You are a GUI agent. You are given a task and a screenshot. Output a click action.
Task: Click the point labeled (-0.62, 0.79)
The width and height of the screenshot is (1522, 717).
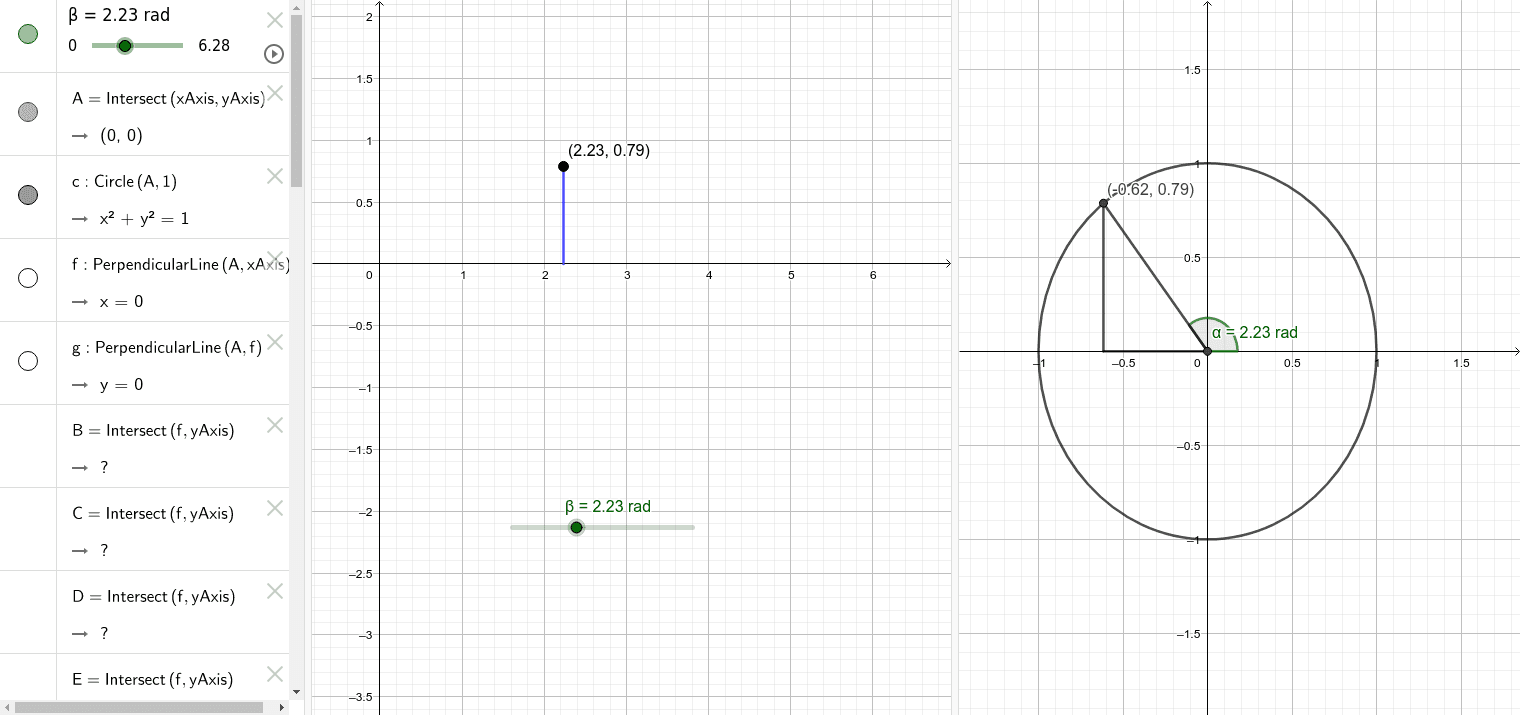pyautogui.click(x=1104, y=203)
